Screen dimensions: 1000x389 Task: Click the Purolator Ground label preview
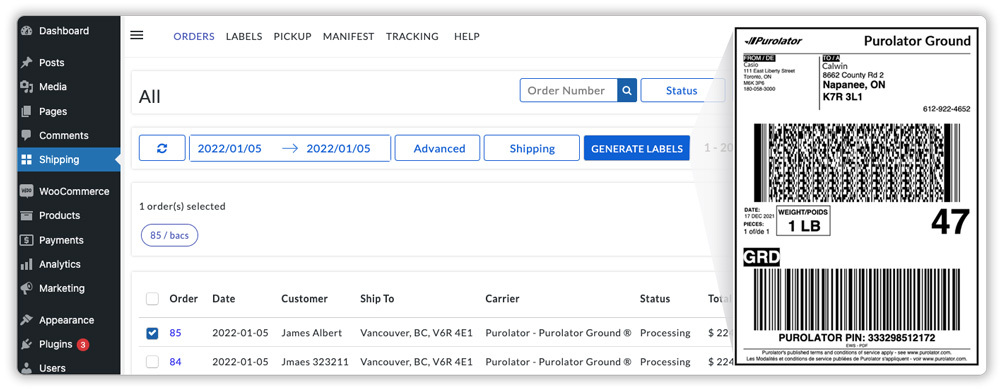point(857,196)
